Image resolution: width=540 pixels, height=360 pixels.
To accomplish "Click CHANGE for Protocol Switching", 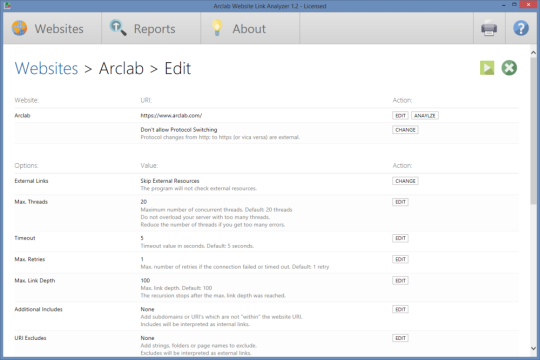I will (x=405, y=130).
